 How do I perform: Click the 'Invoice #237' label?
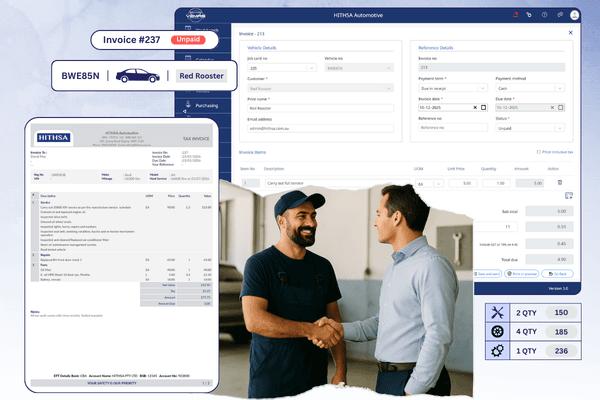coord(131,40)
